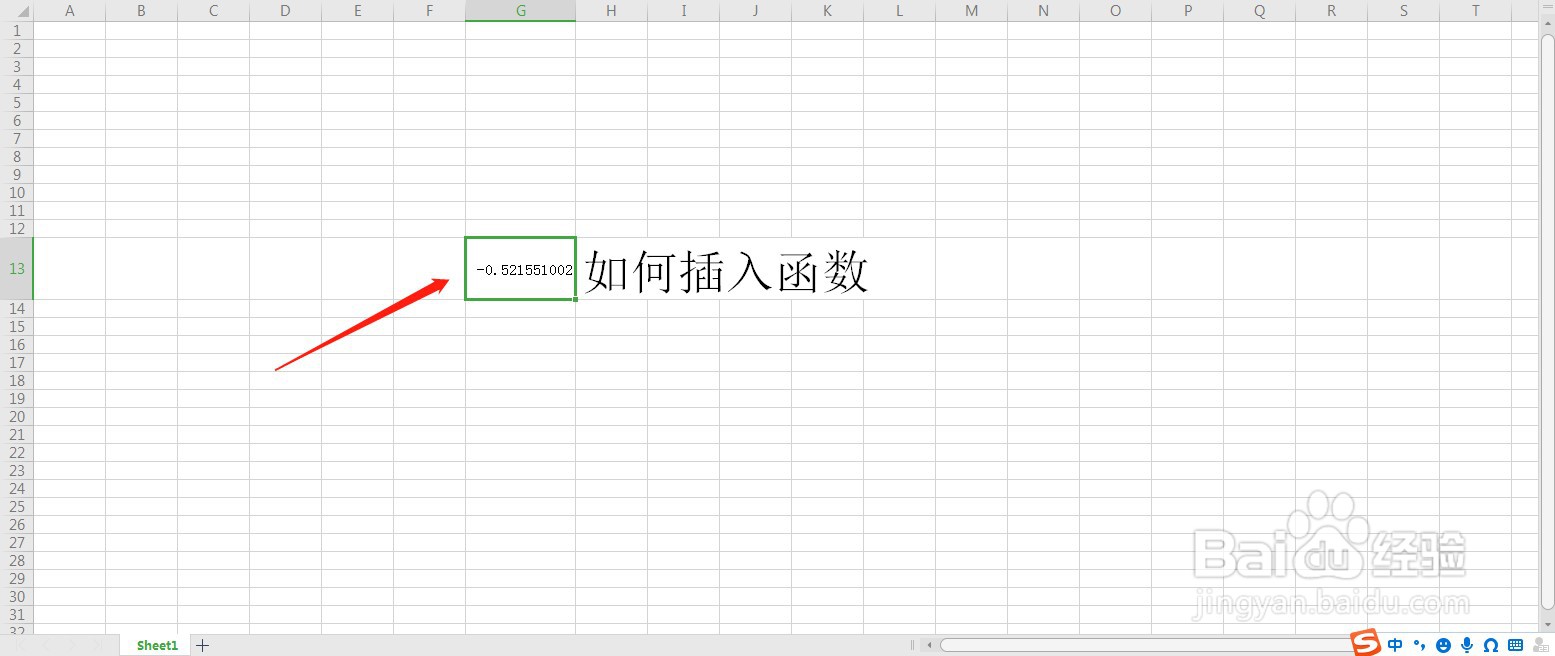Open the soft keyboard icon in the input toolbar
1555x656 pixels.
[1515, 645]
